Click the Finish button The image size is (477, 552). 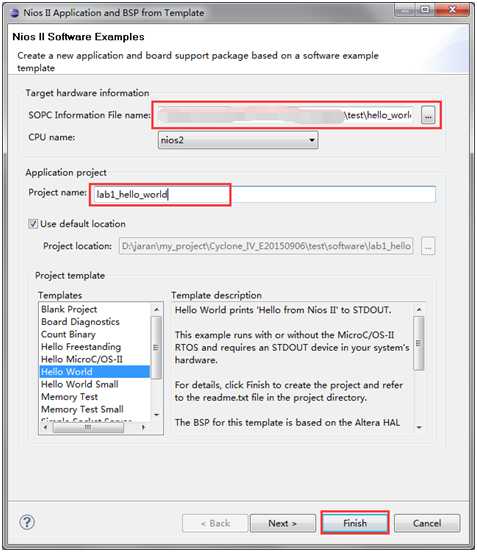click(355, 523)
